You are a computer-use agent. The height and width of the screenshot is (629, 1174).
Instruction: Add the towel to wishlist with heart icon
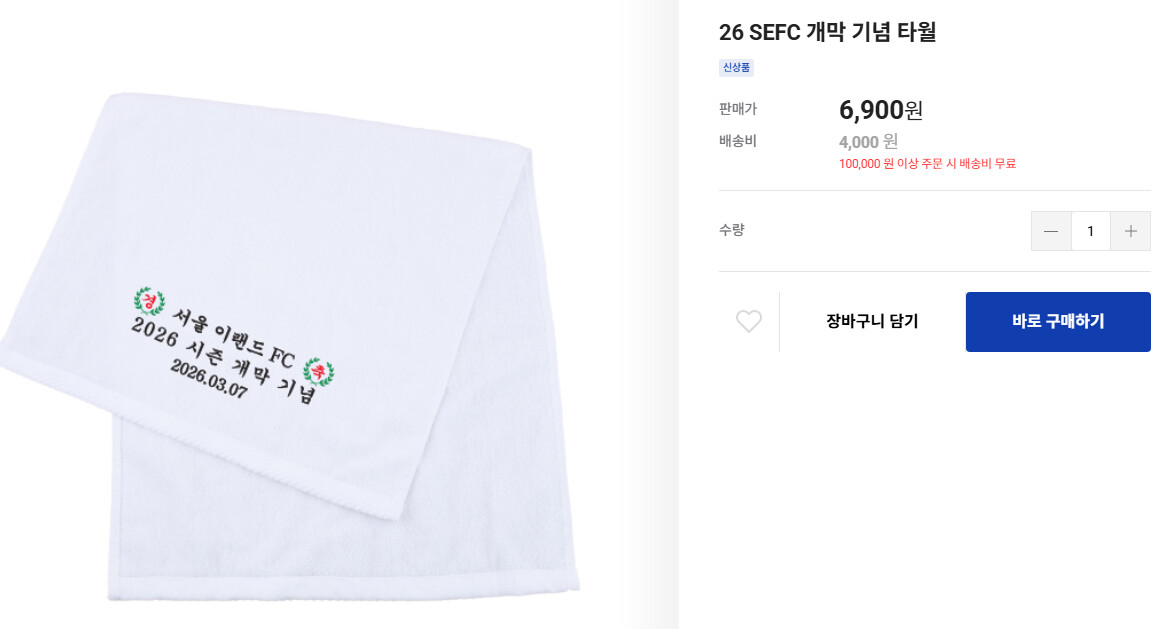(749, 321)
